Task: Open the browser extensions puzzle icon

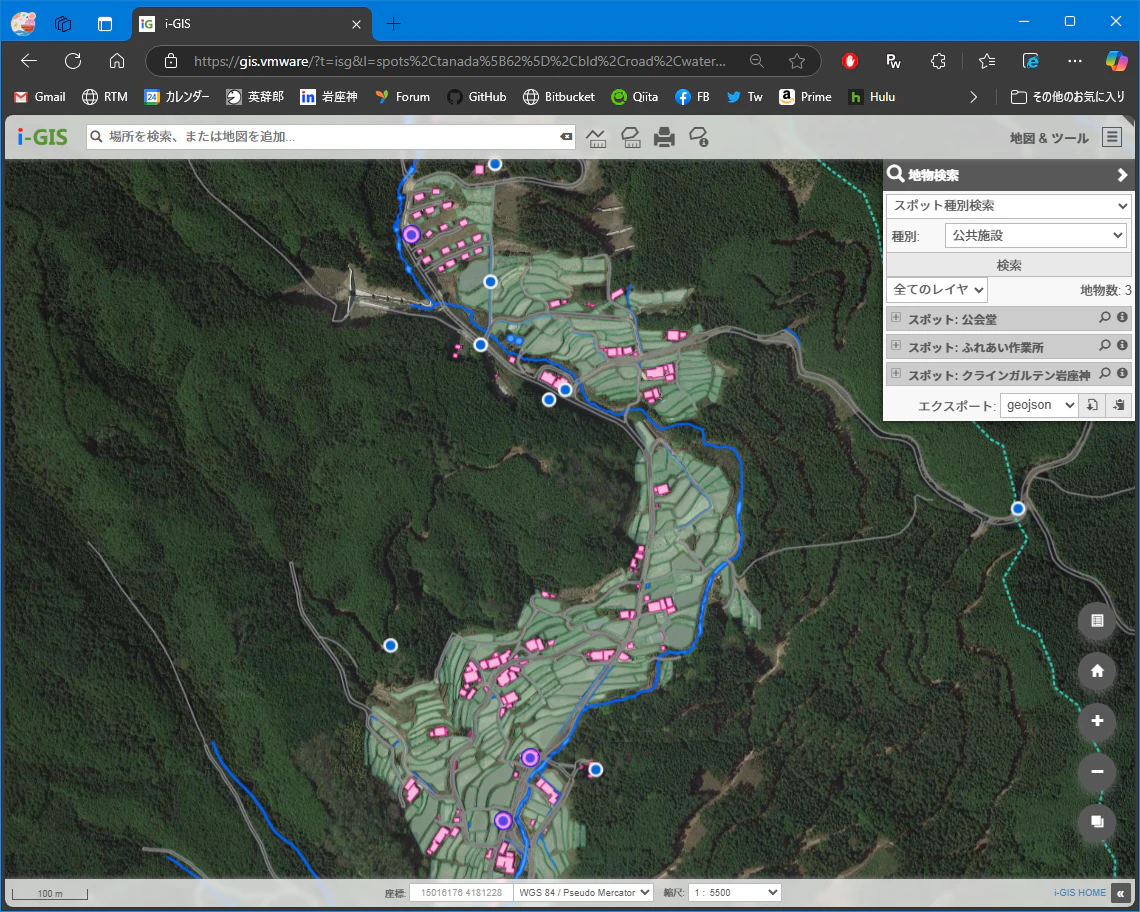Action: pos(938,61)
